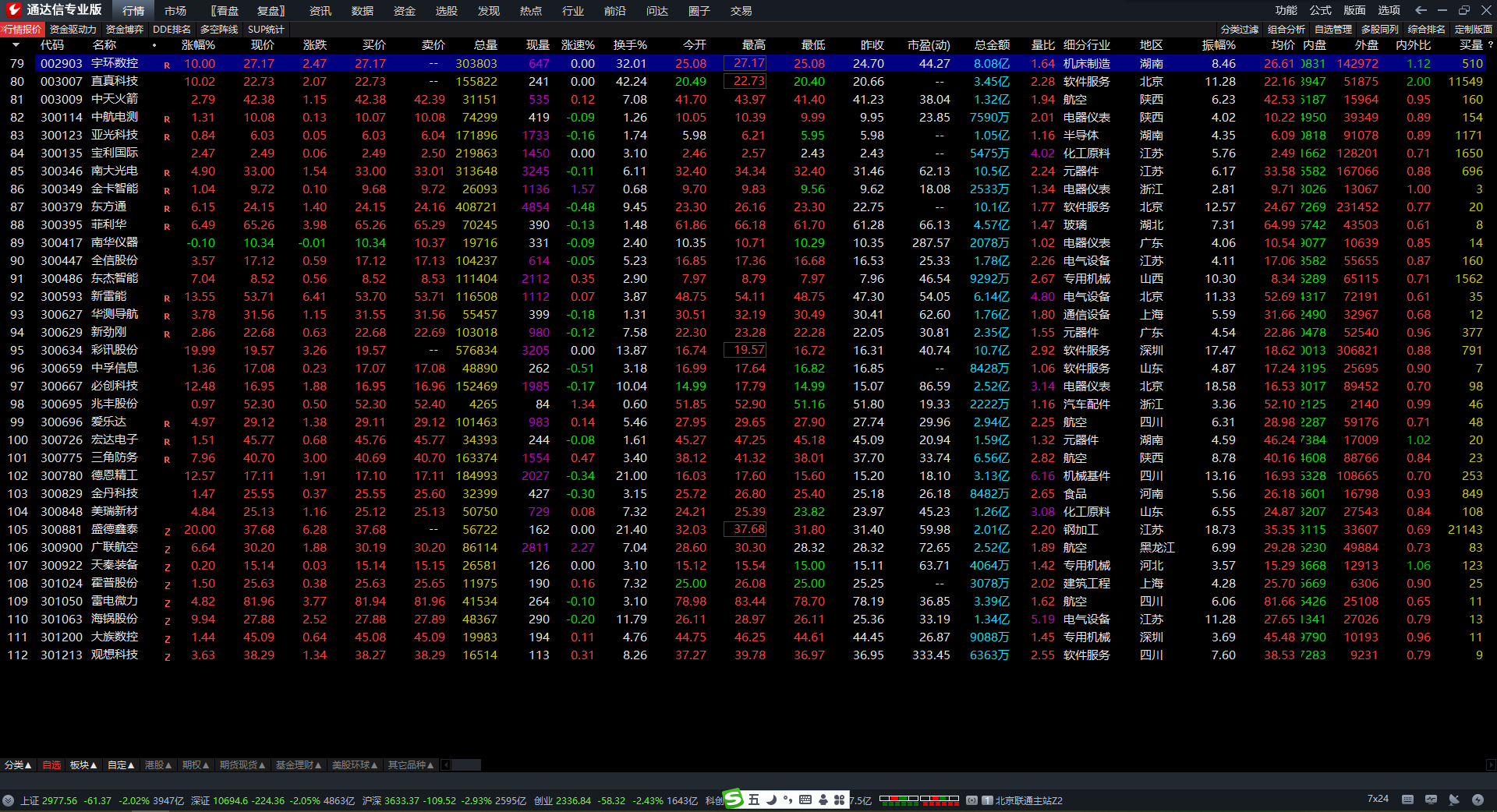
Task: Click the back arrow in title bar
Action: tap(1421, 10)
